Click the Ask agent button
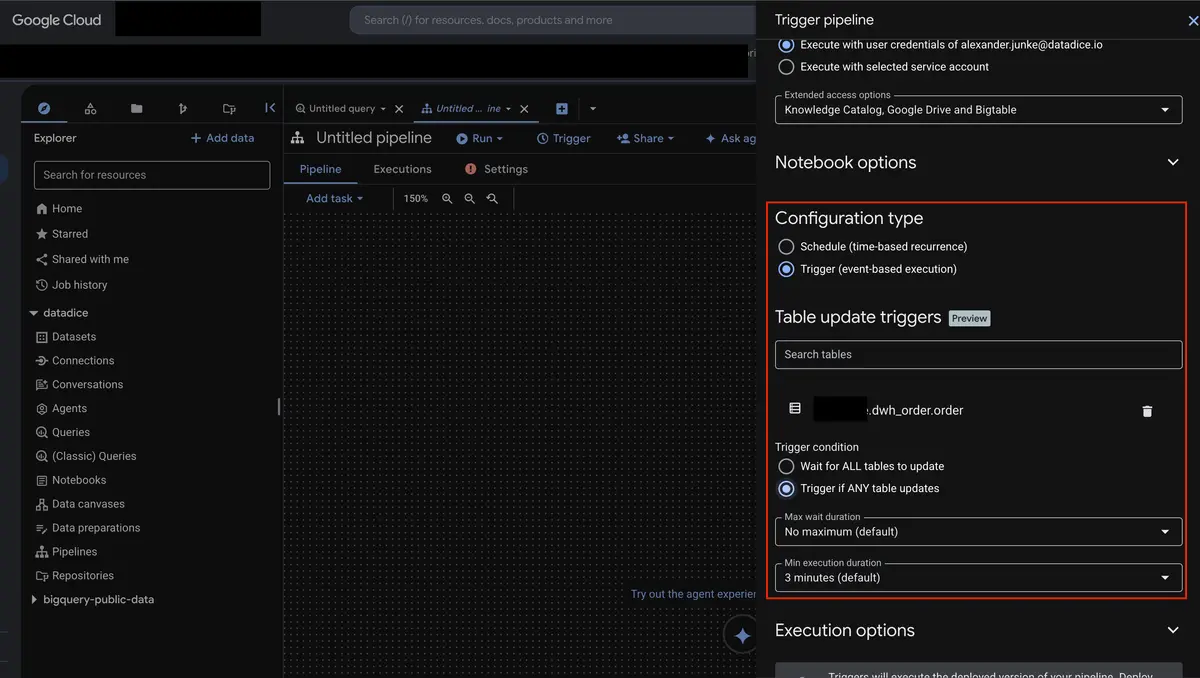 point(730,138)
